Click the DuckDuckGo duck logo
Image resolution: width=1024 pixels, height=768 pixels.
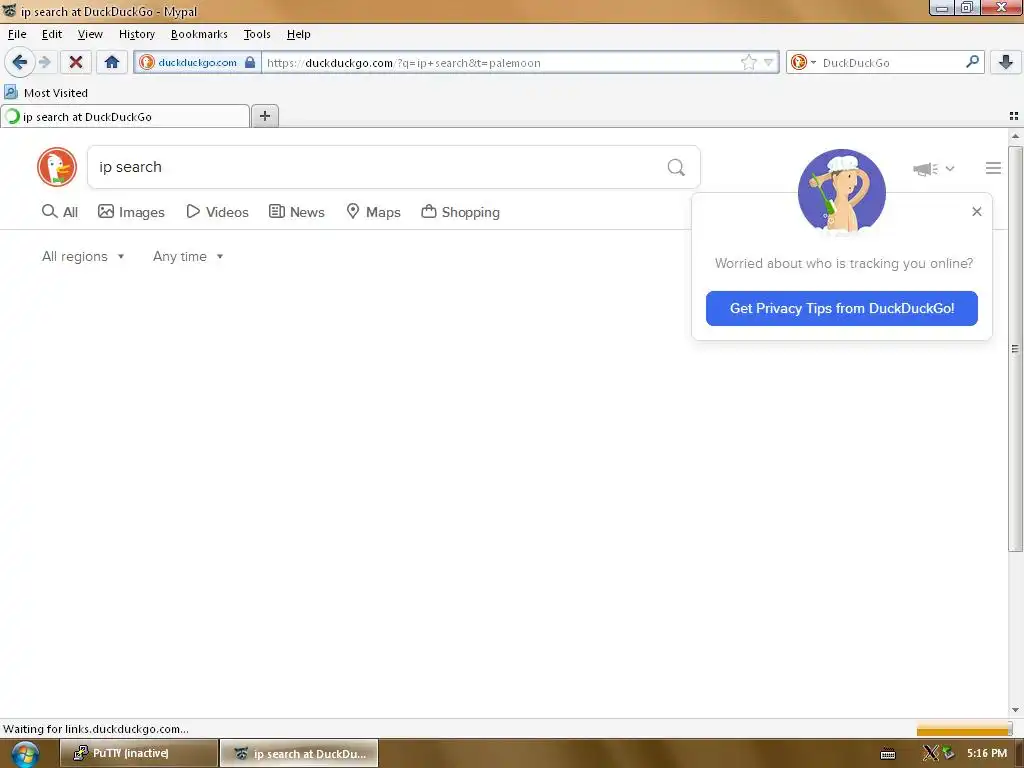coord(57,167)
